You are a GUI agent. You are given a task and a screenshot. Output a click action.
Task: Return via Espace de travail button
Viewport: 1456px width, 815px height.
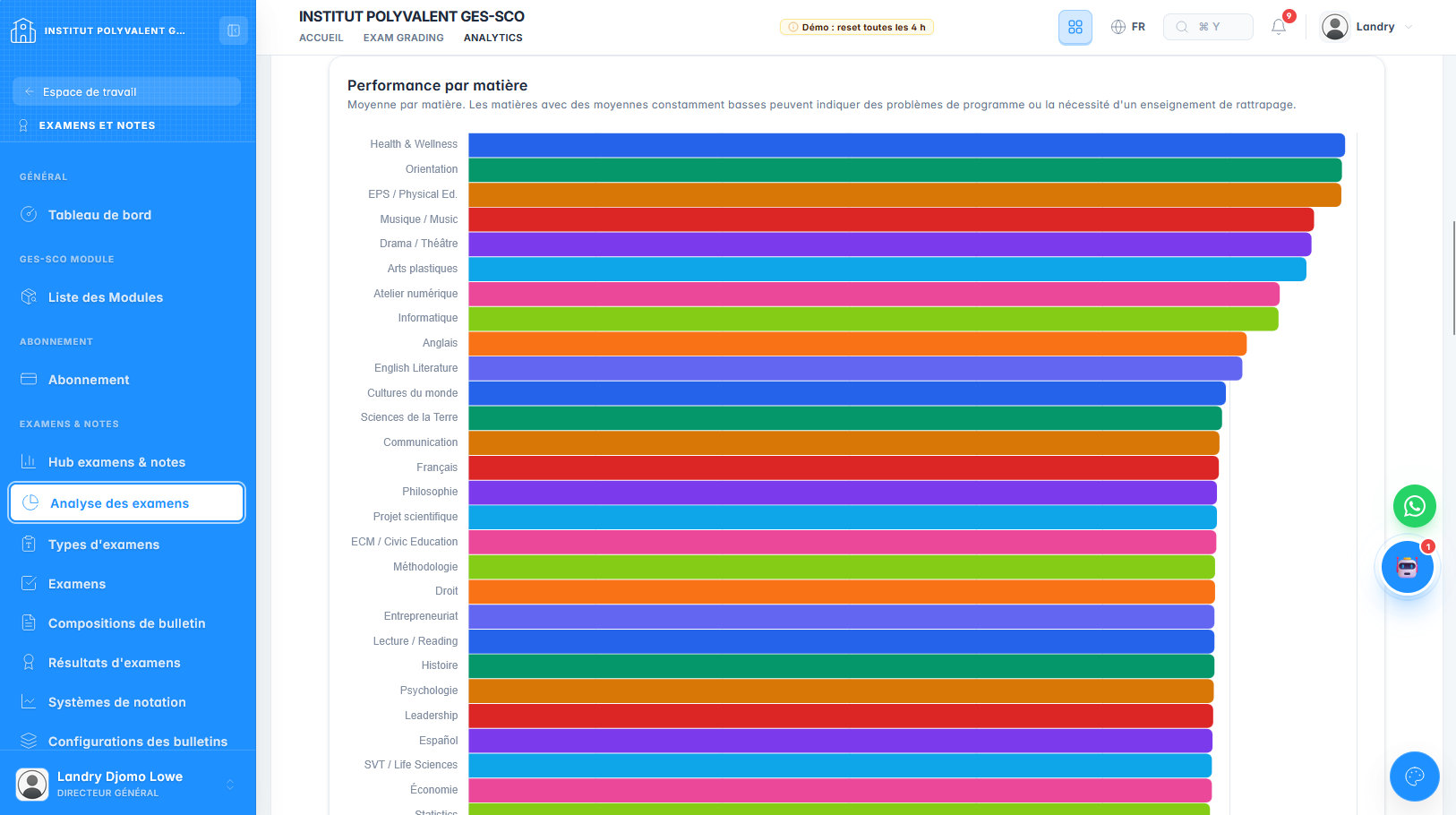126,91
